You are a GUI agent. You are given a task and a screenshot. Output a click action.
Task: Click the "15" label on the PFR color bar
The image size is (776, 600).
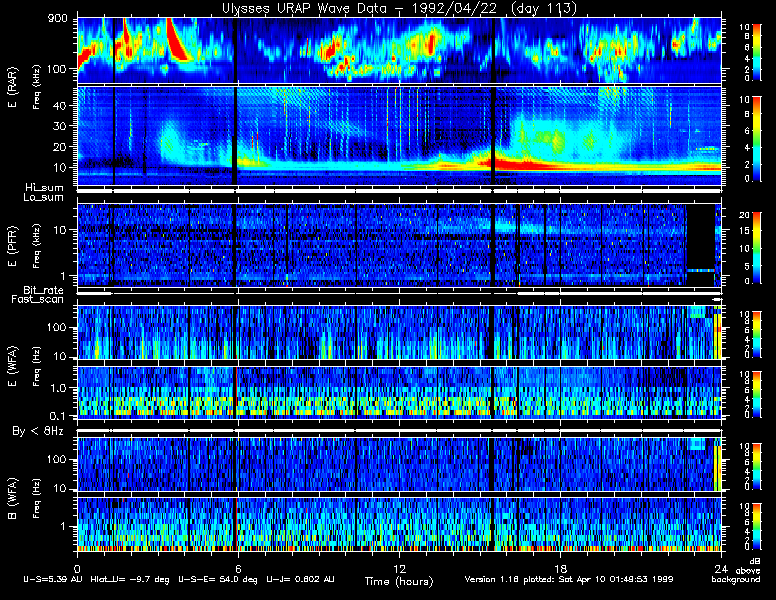pyautogui.click(x=744, y=231)
